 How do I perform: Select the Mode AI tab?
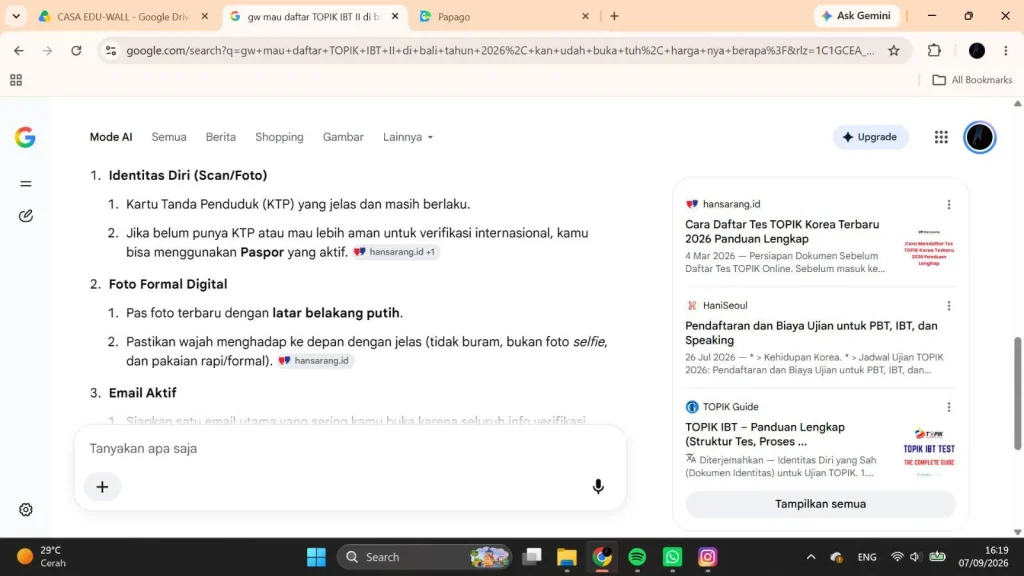110,137
